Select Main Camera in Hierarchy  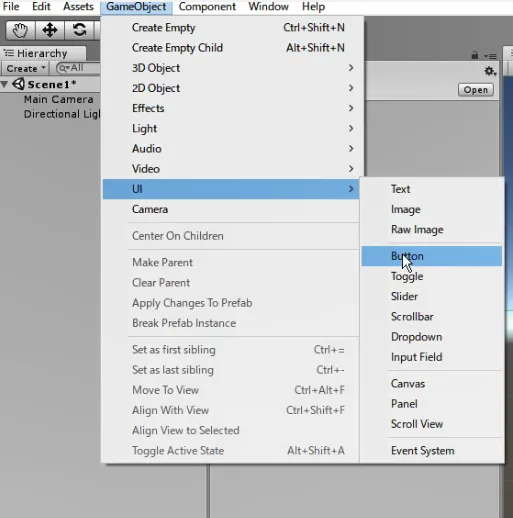pos(58,99)
